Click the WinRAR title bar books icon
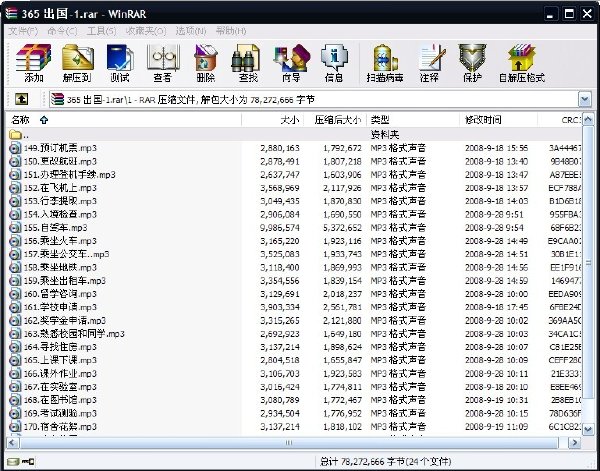The width and height of the screenshot is (600, 471). (x=11, y=14)
